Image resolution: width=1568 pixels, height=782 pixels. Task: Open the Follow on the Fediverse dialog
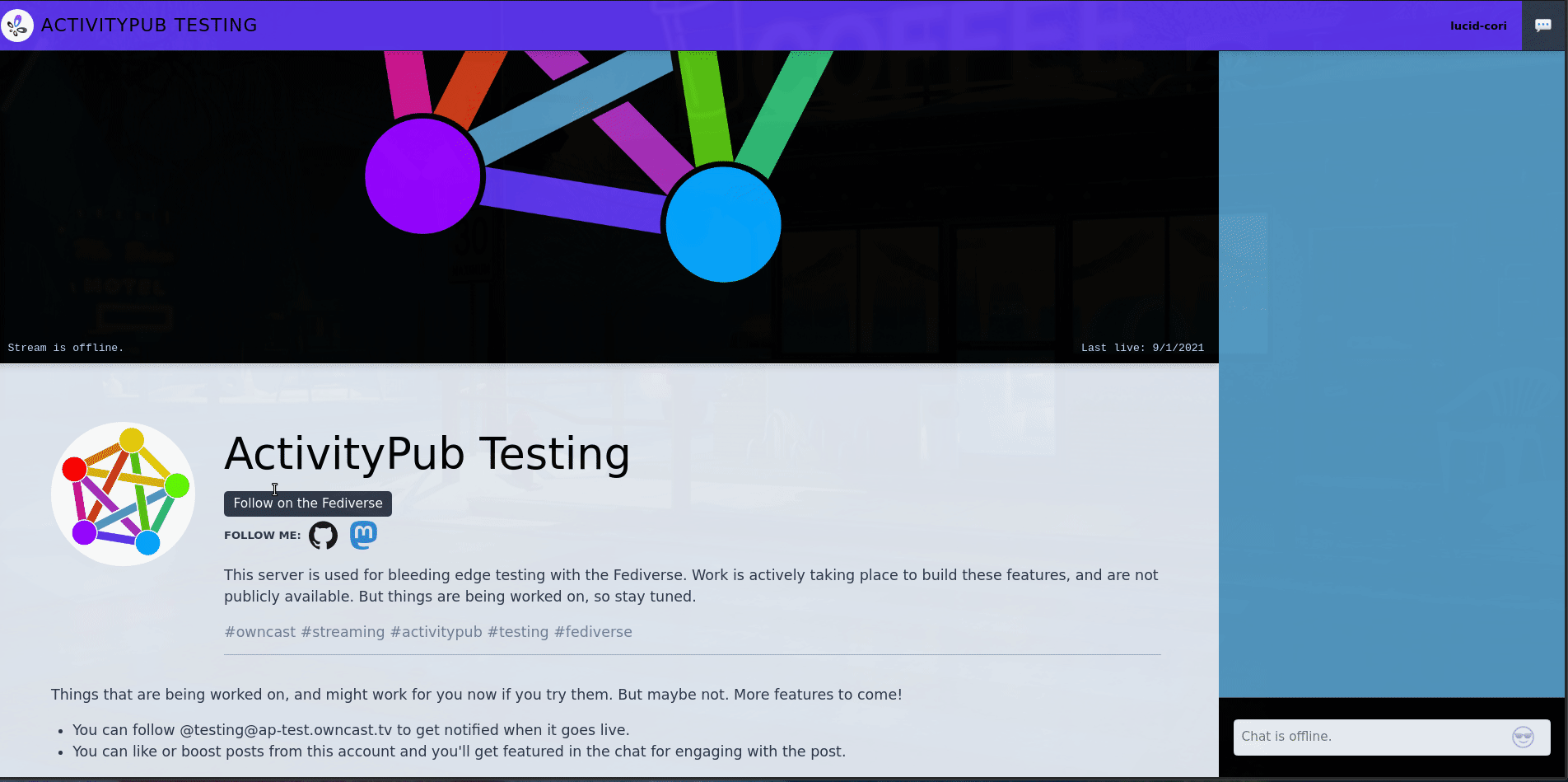pos(307,503)
